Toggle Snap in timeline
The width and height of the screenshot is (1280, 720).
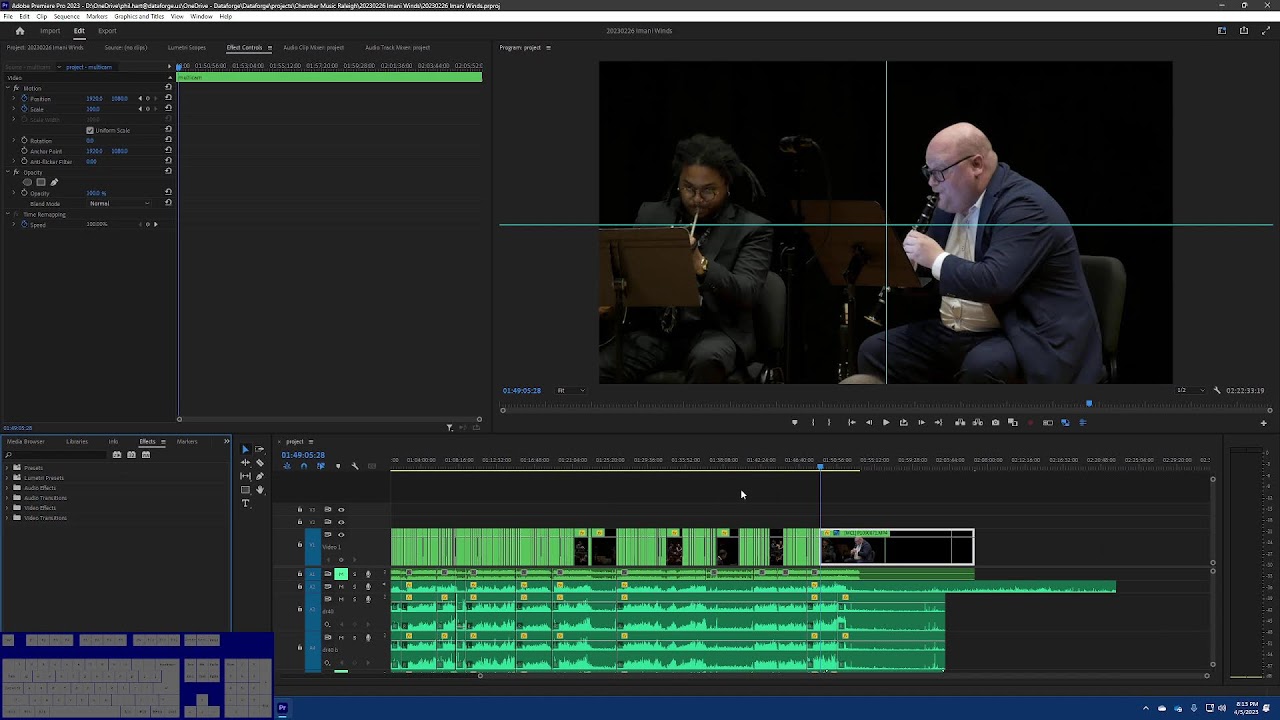coord(304,466)
